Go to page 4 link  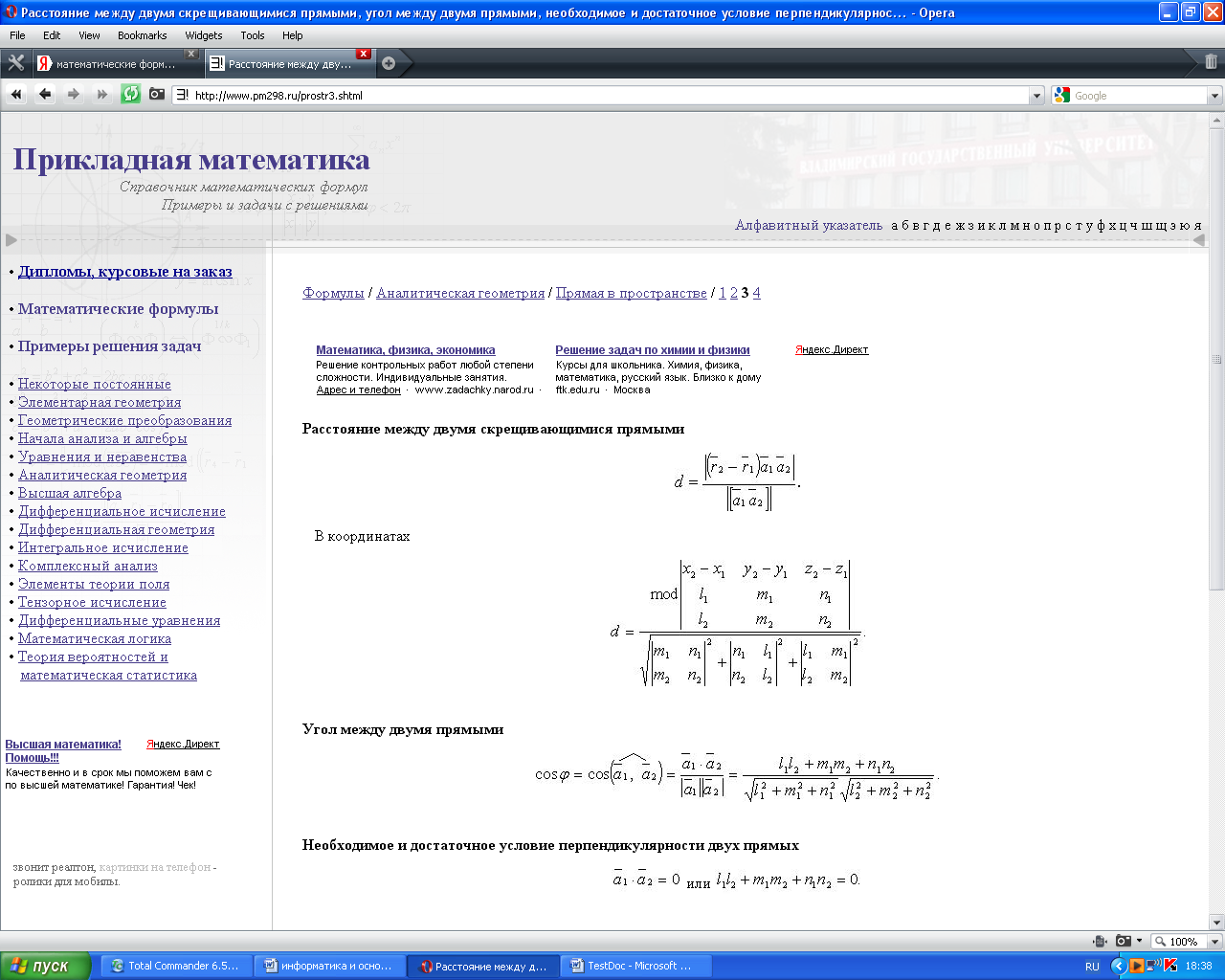(756, 294)
